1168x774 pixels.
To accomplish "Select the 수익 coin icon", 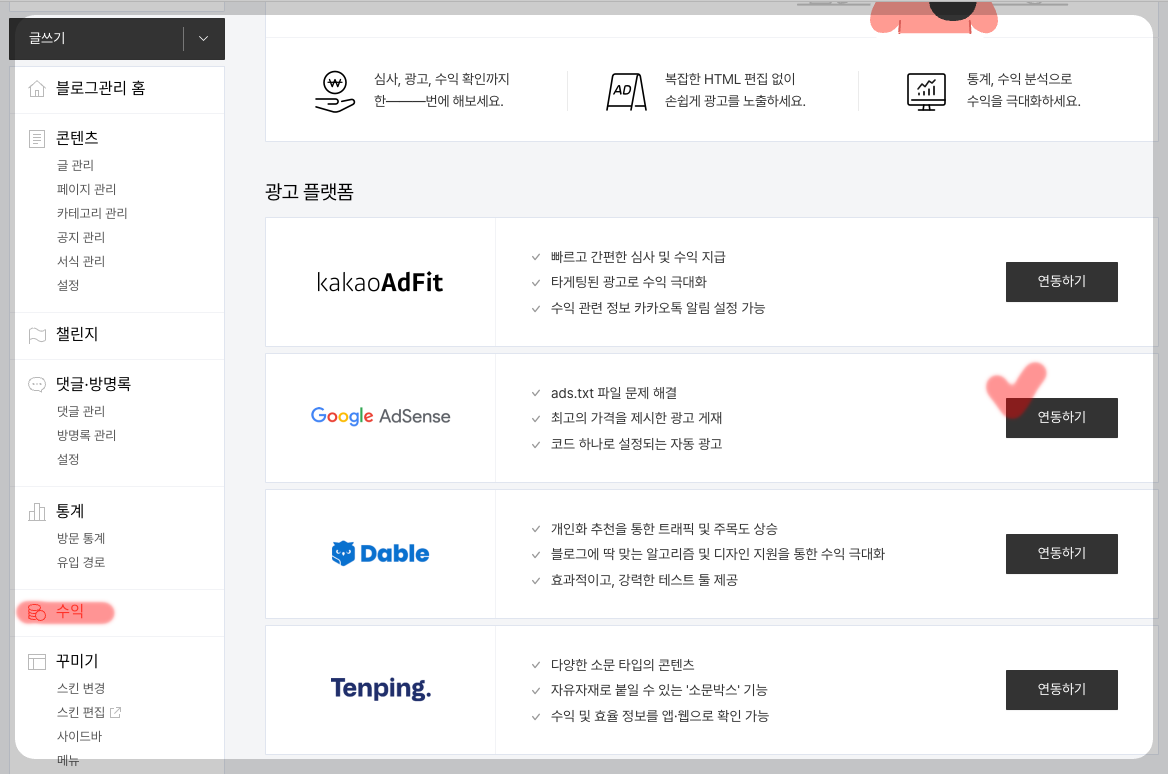I will (x=35, y=611).
